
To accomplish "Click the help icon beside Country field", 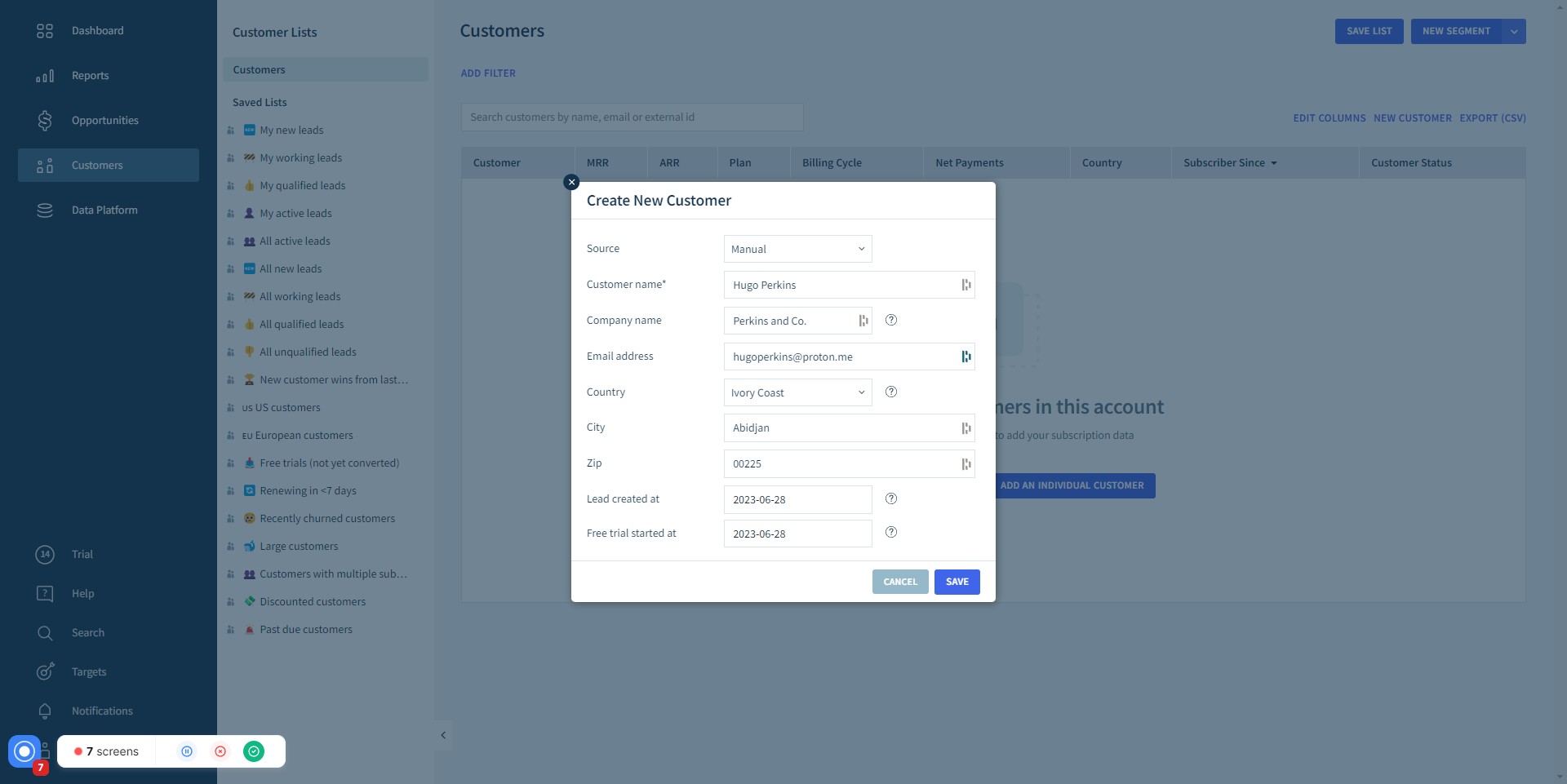I will coord(891,392).
